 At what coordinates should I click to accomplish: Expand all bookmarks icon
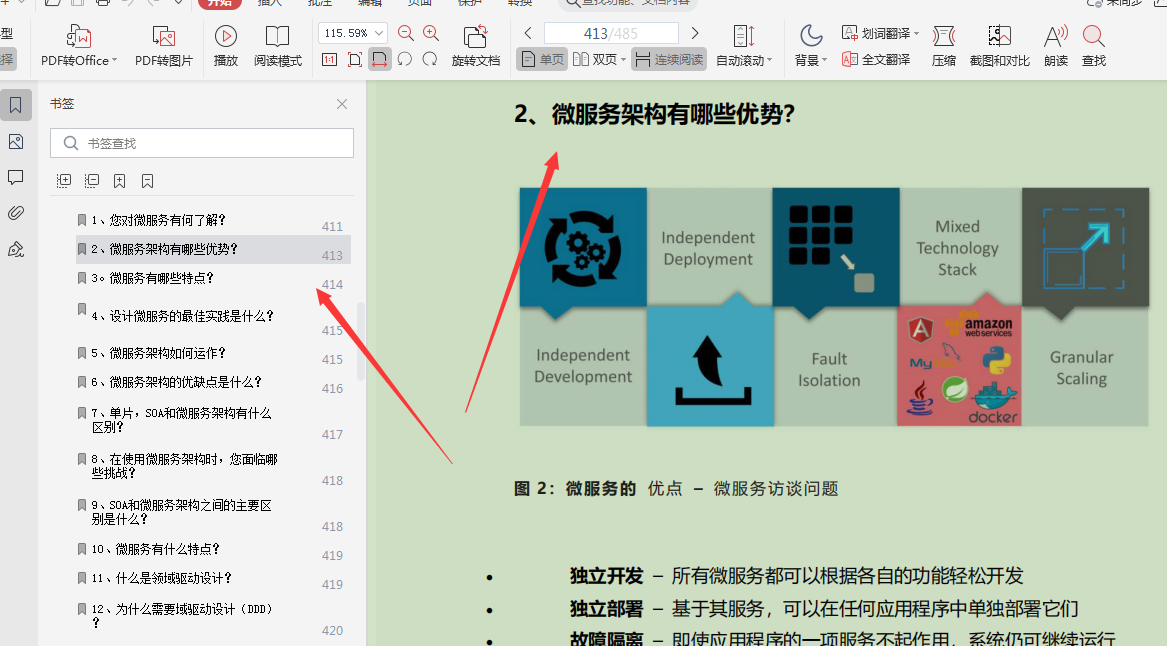point(64,181)
